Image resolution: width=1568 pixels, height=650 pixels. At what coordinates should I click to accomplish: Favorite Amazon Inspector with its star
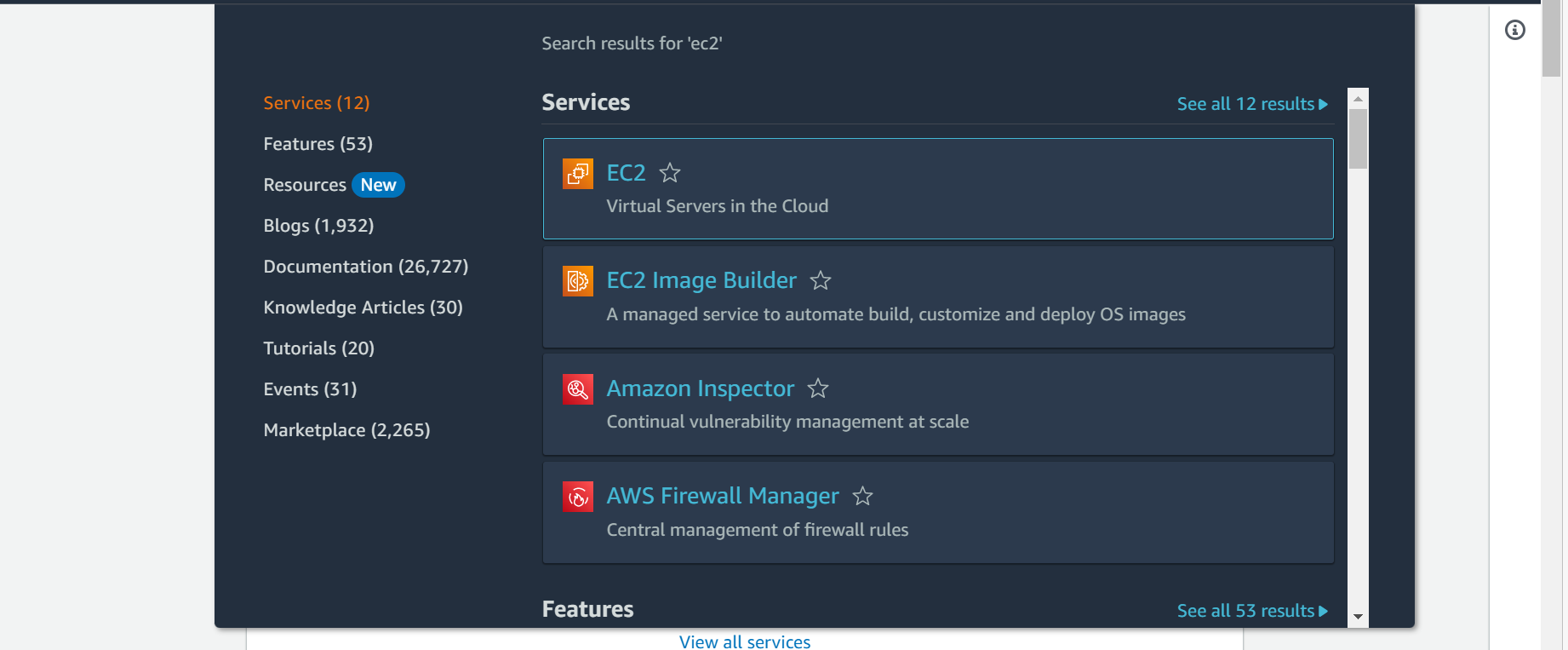[x=818, y=388]
